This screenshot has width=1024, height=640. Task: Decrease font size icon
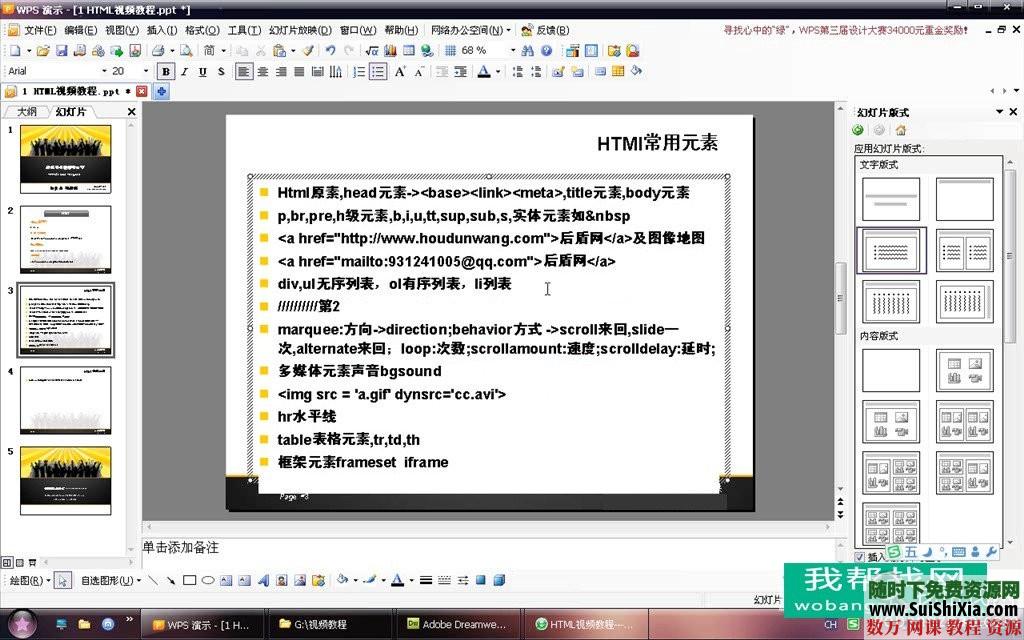click(419, 71)
